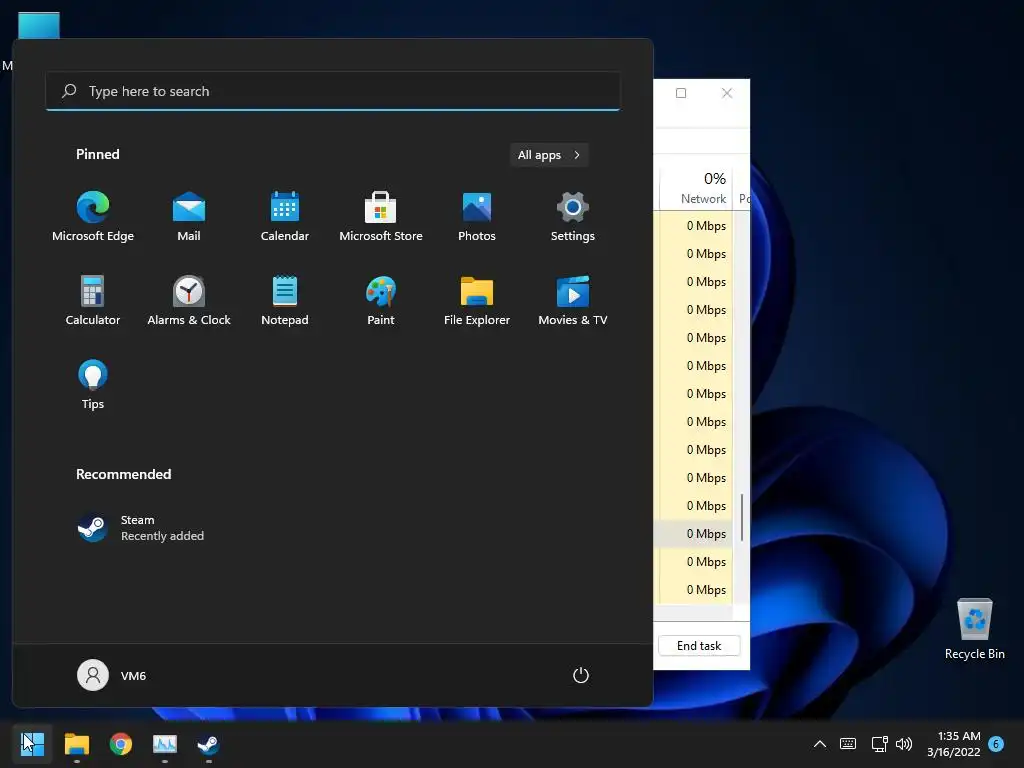Viewport: 1024px width, 768px height.
Task: Open the clock and date flyout
Action: [954, 744]
